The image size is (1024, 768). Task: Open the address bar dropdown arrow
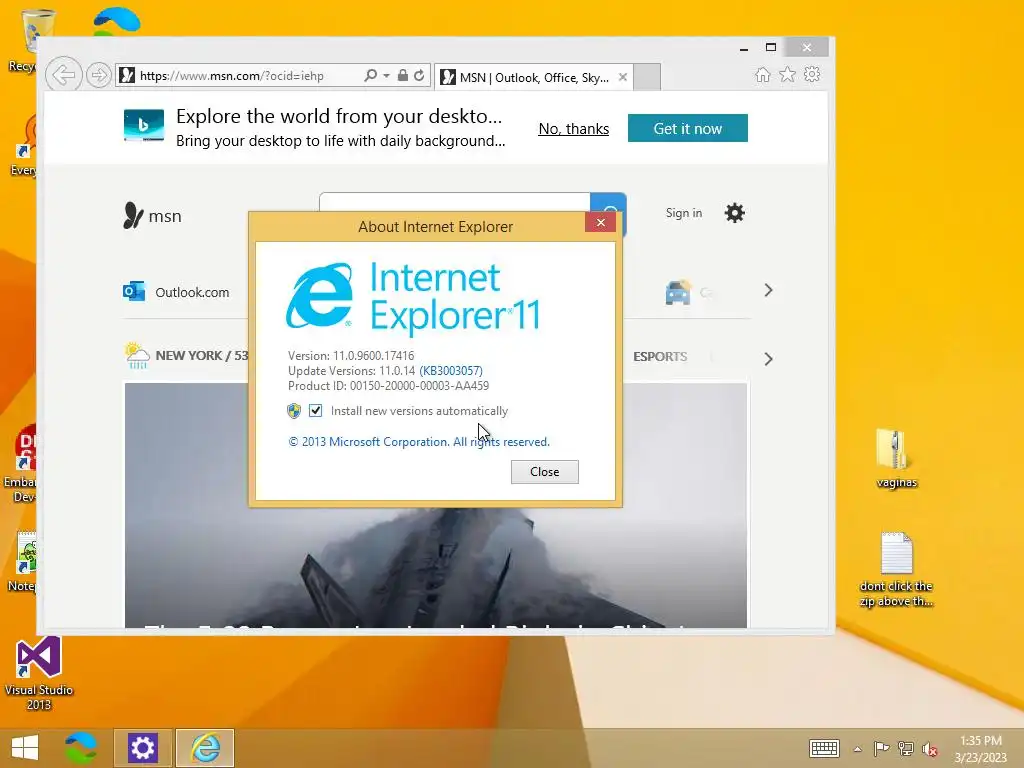[387, 76]
